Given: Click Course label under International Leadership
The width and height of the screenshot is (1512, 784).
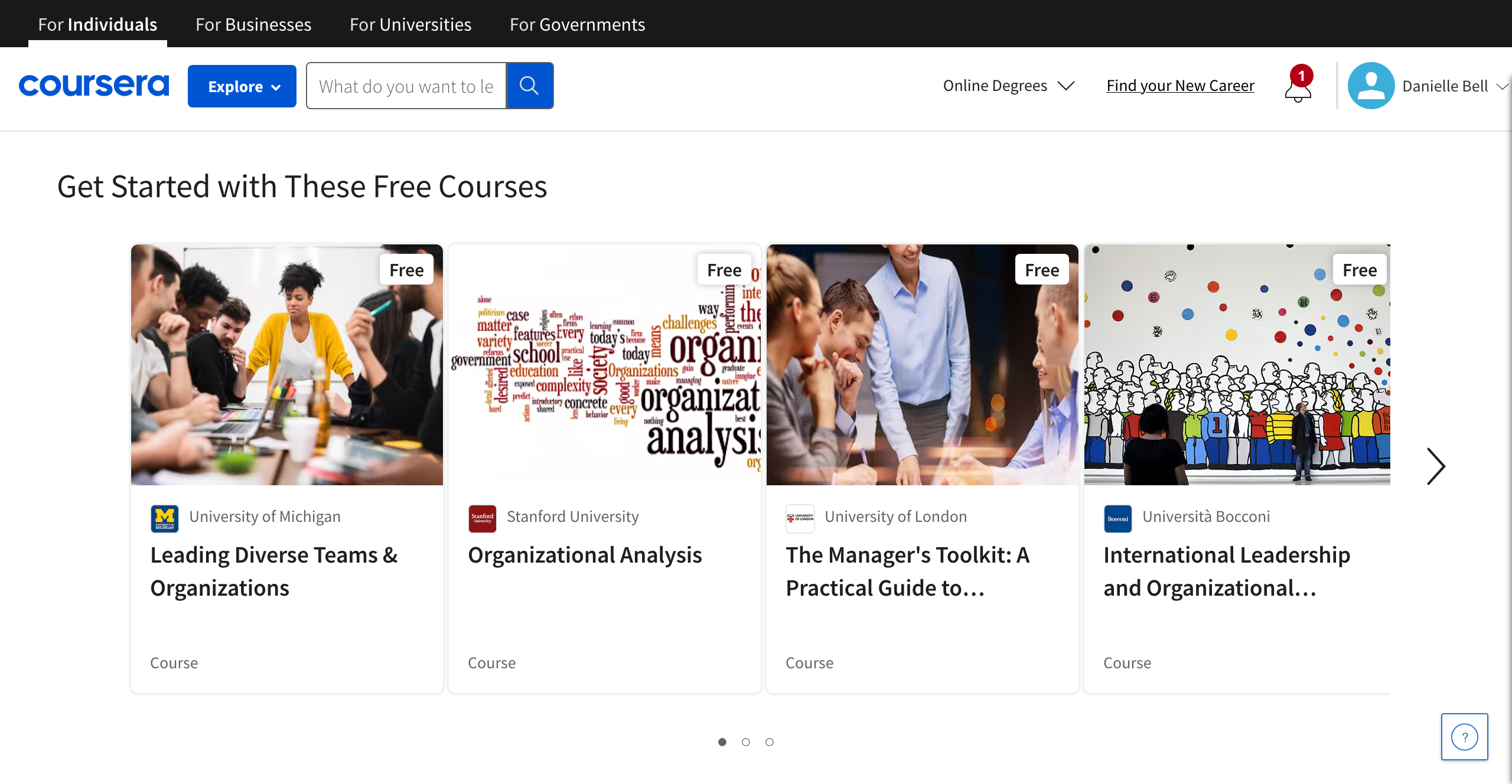Looking at the screenshot, I should click(x=1128, y=663).
